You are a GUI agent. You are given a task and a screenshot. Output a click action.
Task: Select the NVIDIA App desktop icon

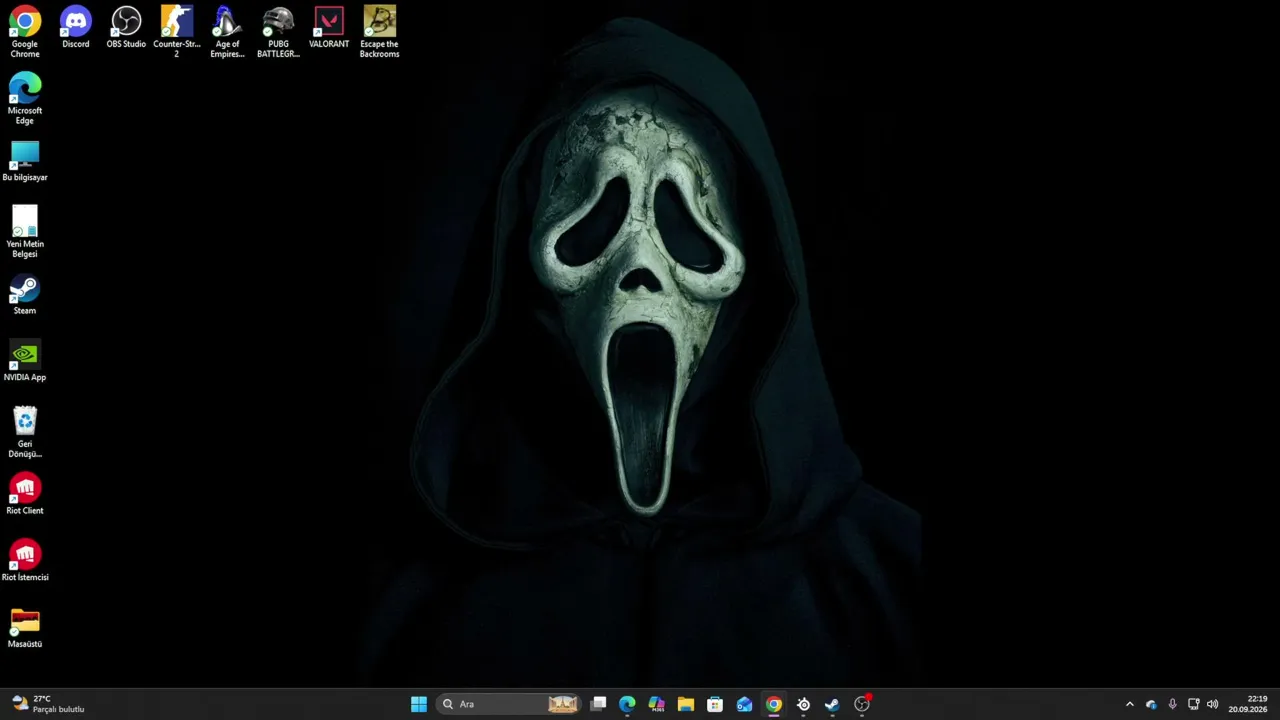pos(25,361)
